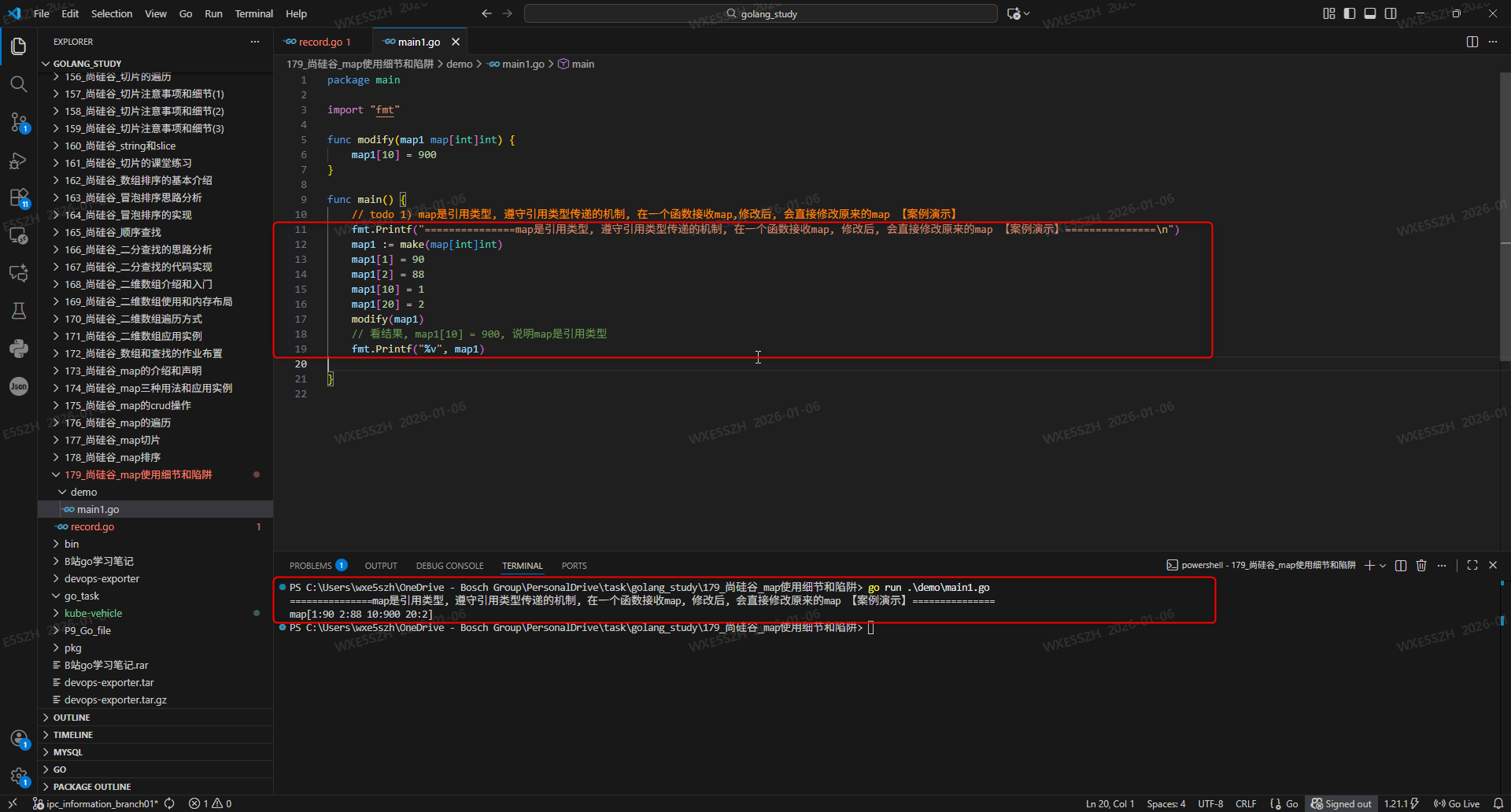Click the go forward arrow in title bar
This screenshot has width=1511, height=812.
coord(508,13)
